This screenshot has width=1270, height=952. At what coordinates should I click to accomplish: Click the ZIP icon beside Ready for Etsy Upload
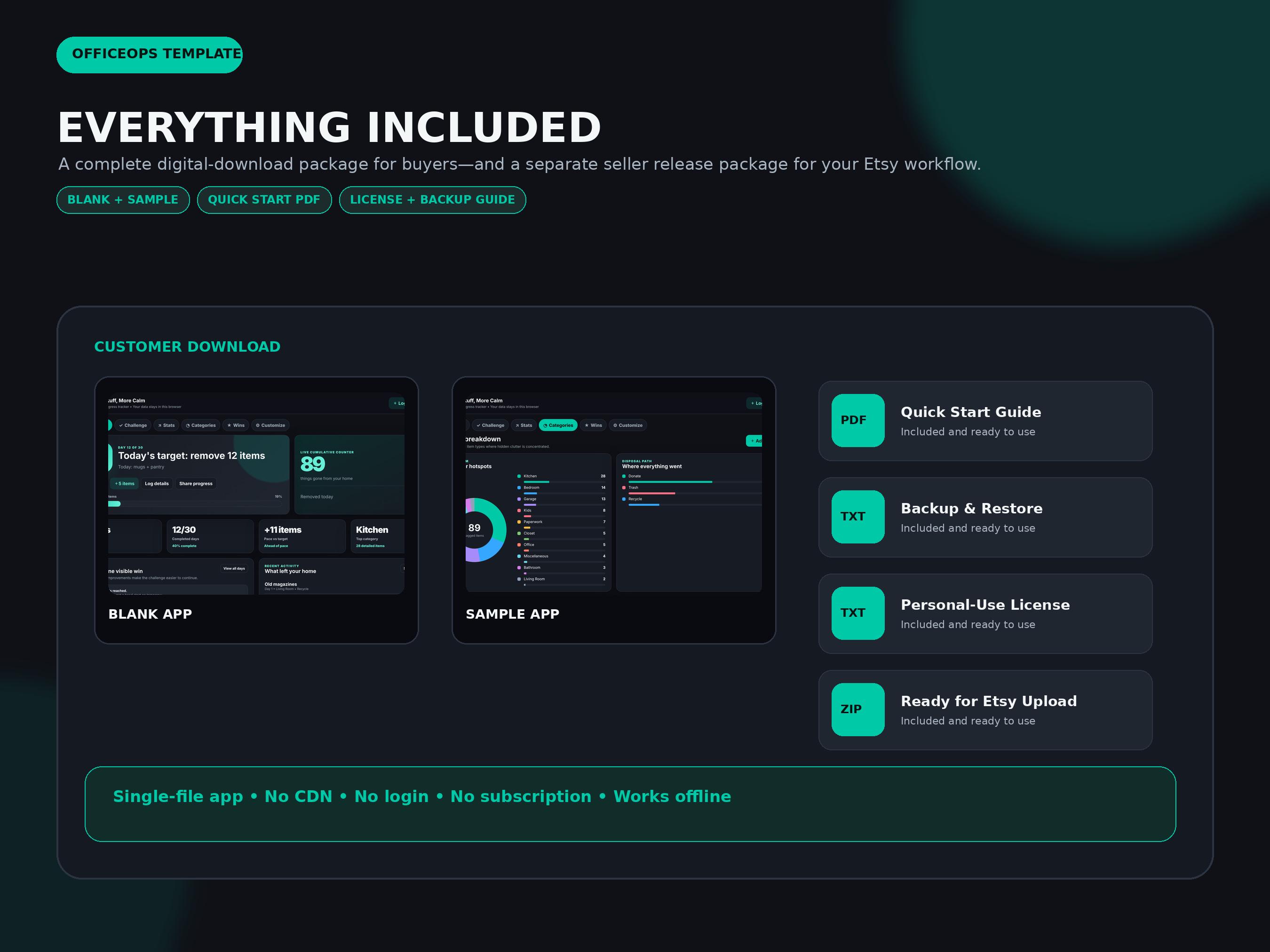[x=858, y=709]
